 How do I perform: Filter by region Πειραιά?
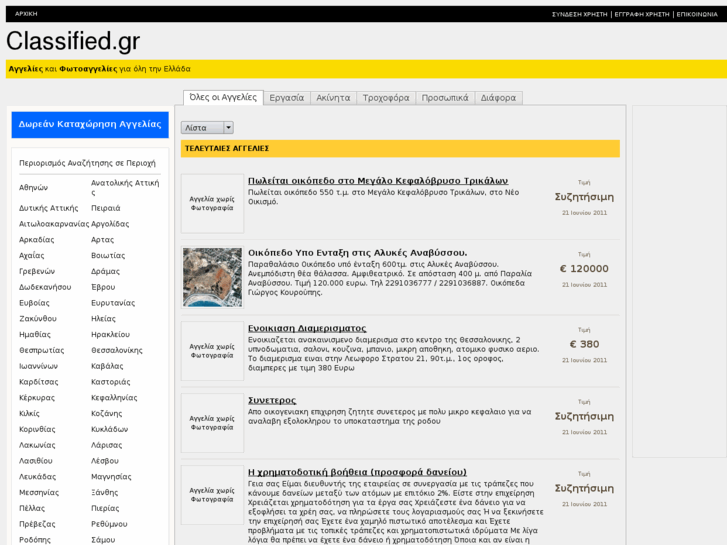tap(106, 208)
